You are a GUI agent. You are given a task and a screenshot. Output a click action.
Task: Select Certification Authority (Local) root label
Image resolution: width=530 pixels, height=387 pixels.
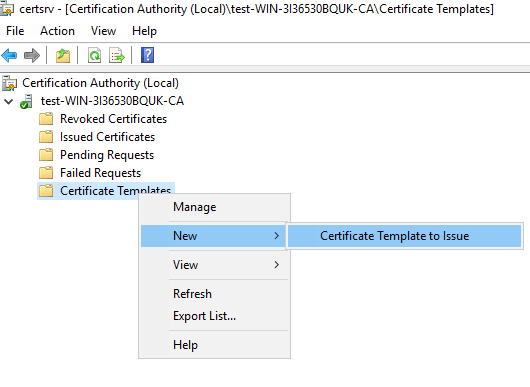(x=100, y=83)
